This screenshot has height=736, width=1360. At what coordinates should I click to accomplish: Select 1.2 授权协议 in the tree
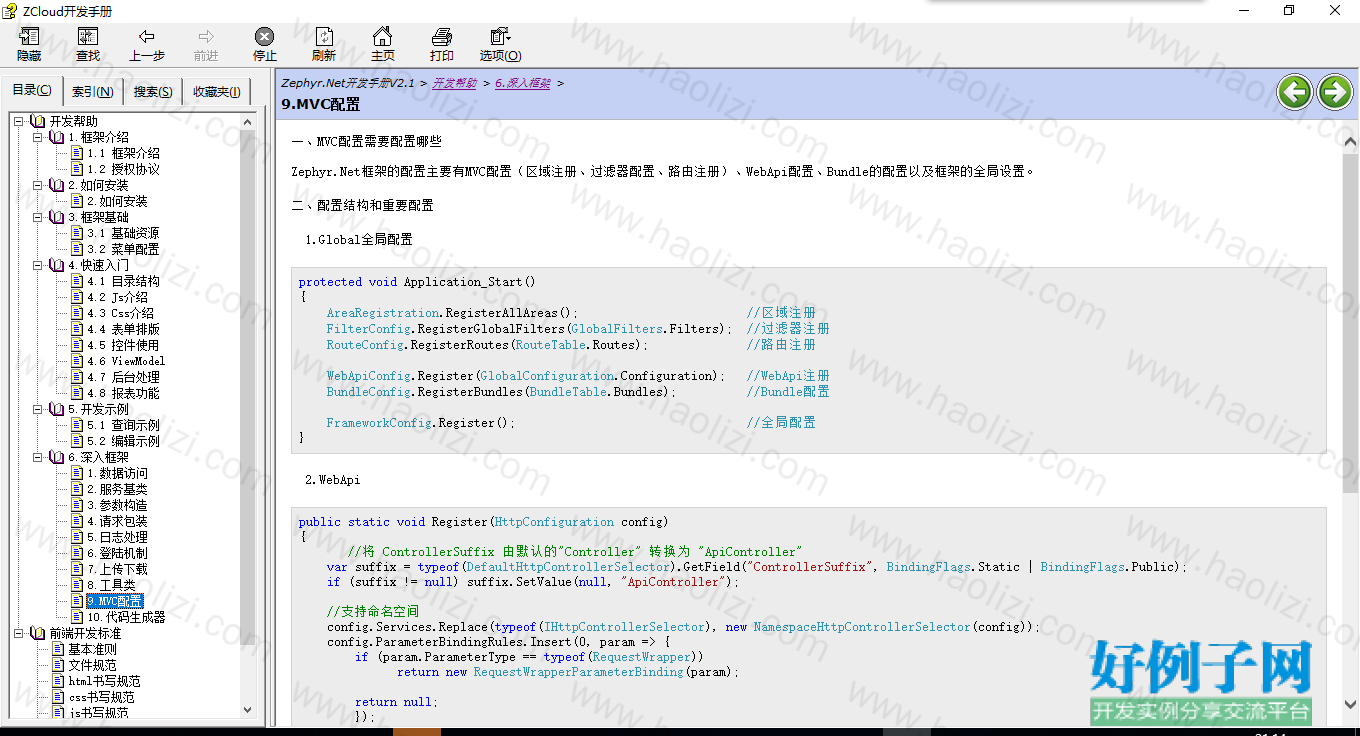click(x=123, y=169)
